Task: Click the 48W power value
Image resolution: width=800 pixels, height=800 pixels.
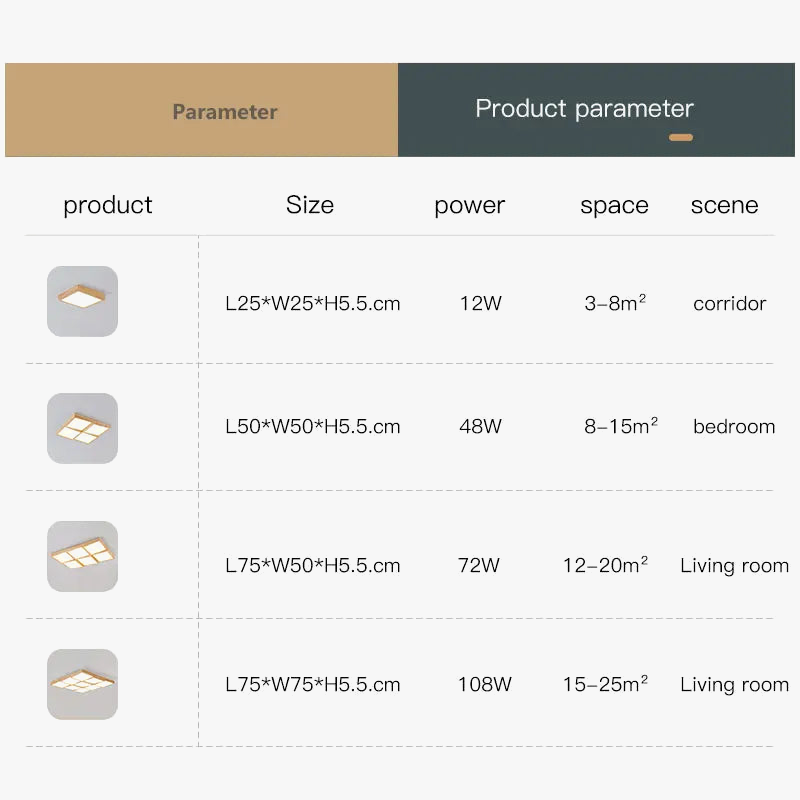Action: point(480,426)
